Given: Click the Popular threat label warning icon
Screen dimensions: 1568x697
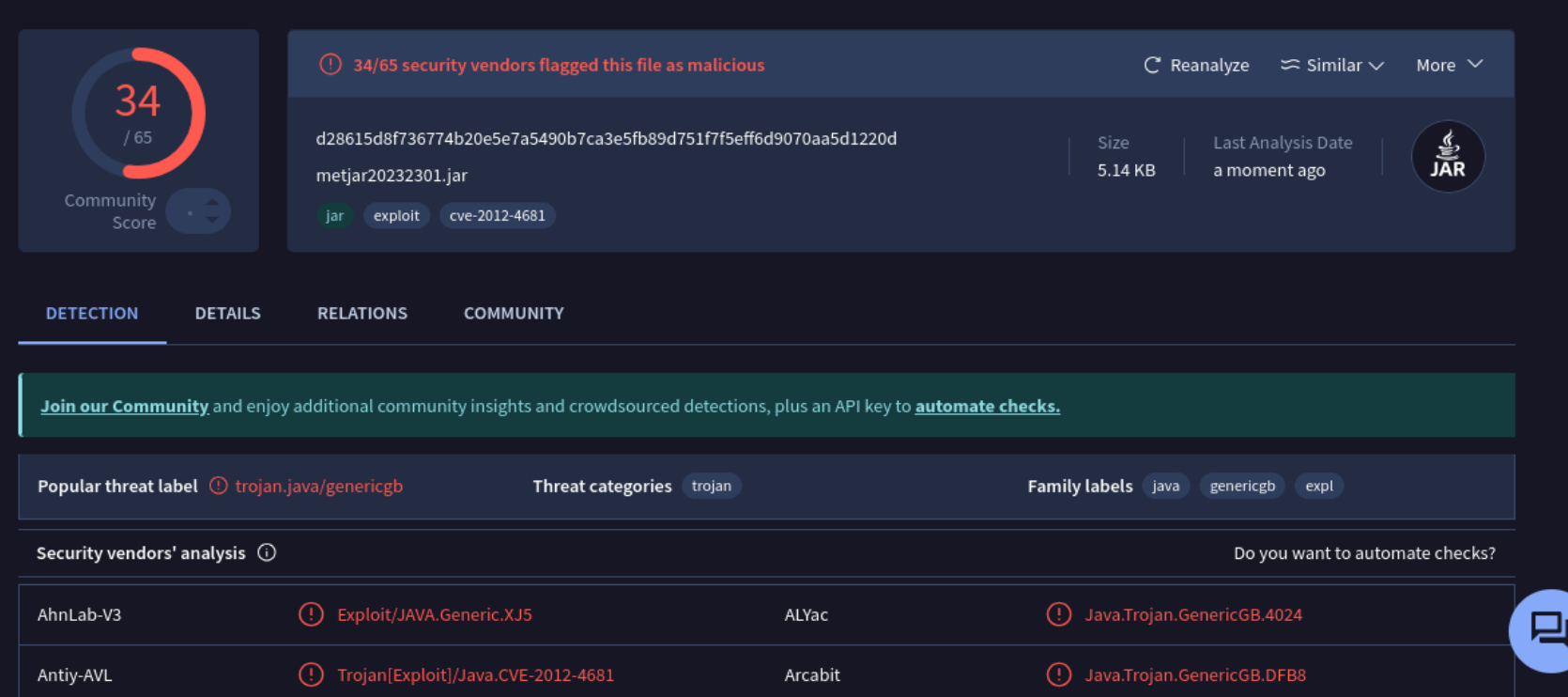Looking at the screenshot, I should coord(219,486).
